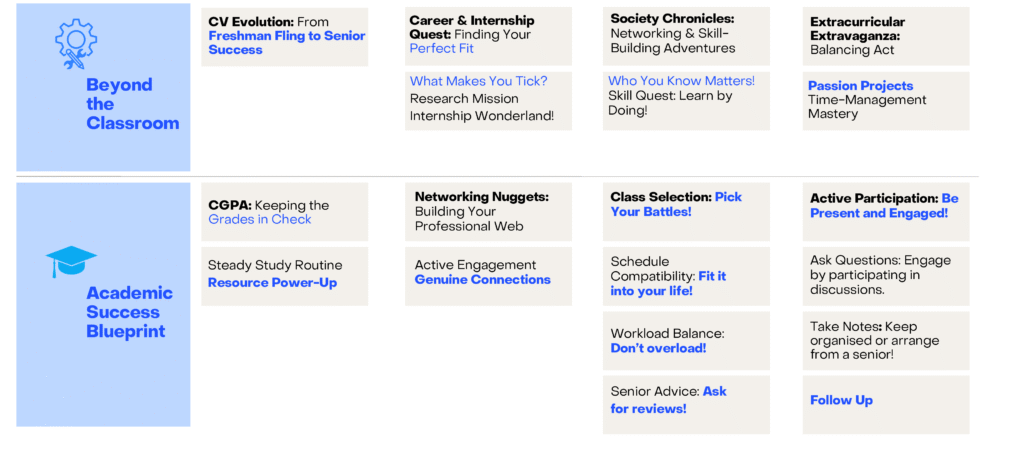The height and width of the screenshot is (455, 1024).
Task: Click the Follow Up link
Action: pos(841,400)
